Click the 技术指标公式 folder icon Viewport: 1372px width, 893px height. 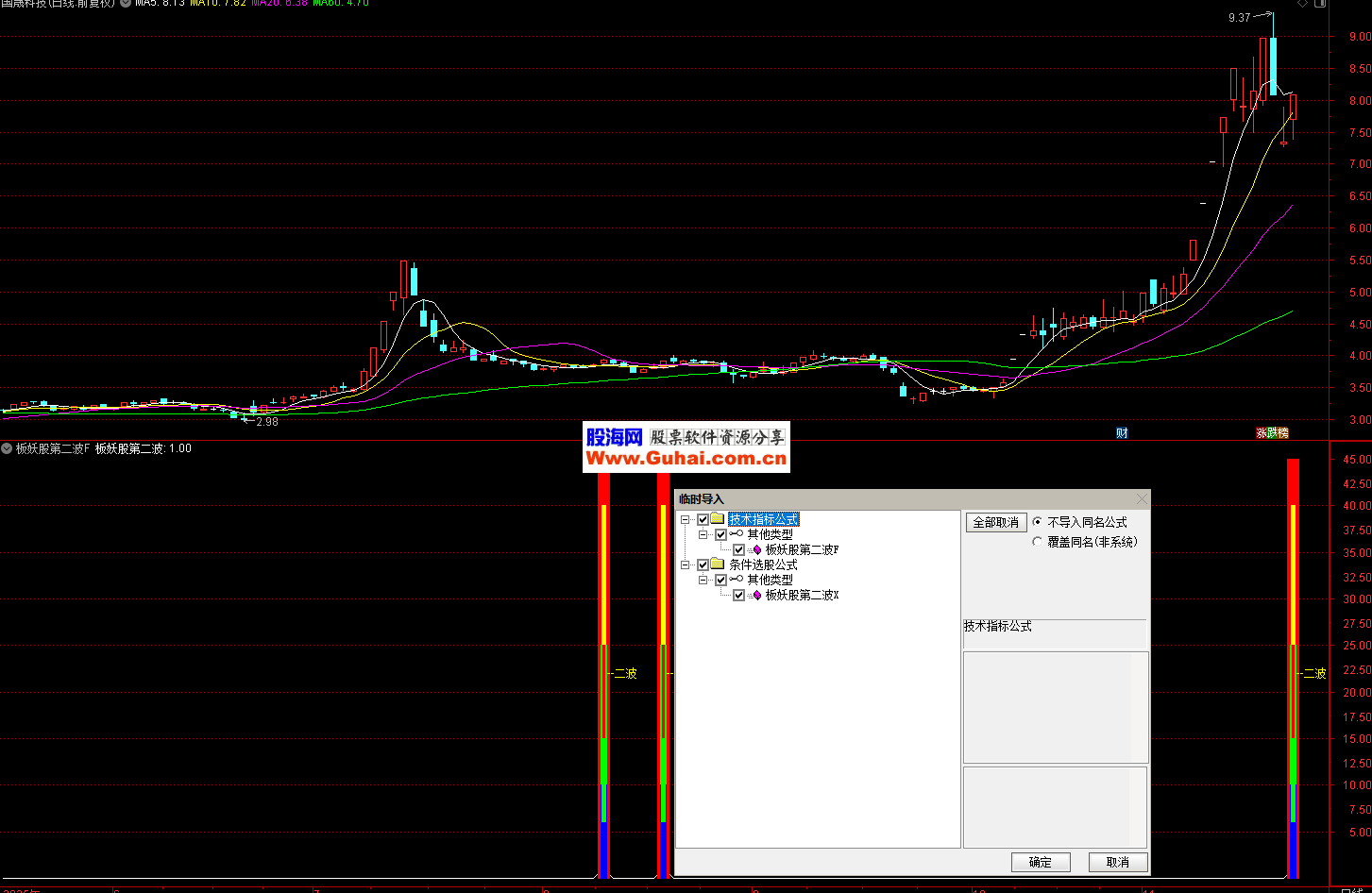point(718,520)
